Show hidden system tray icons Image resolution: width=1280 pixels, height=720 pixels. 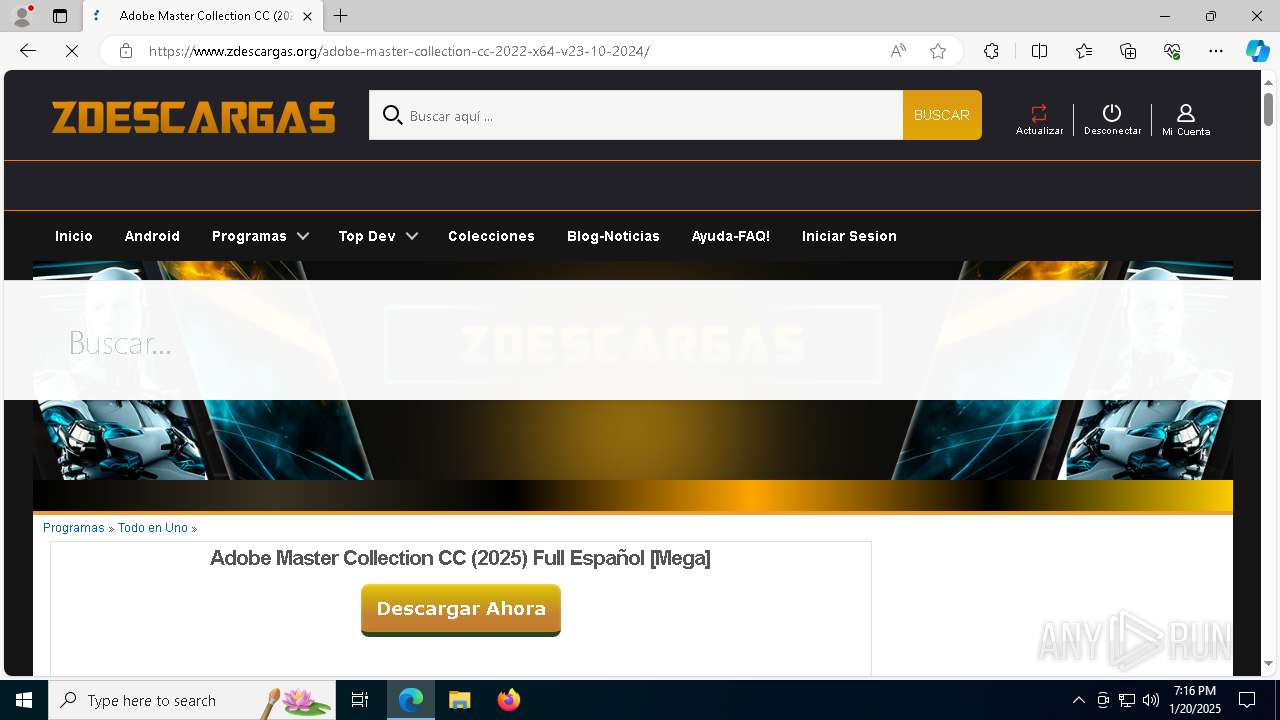[x=1078, y=700]
